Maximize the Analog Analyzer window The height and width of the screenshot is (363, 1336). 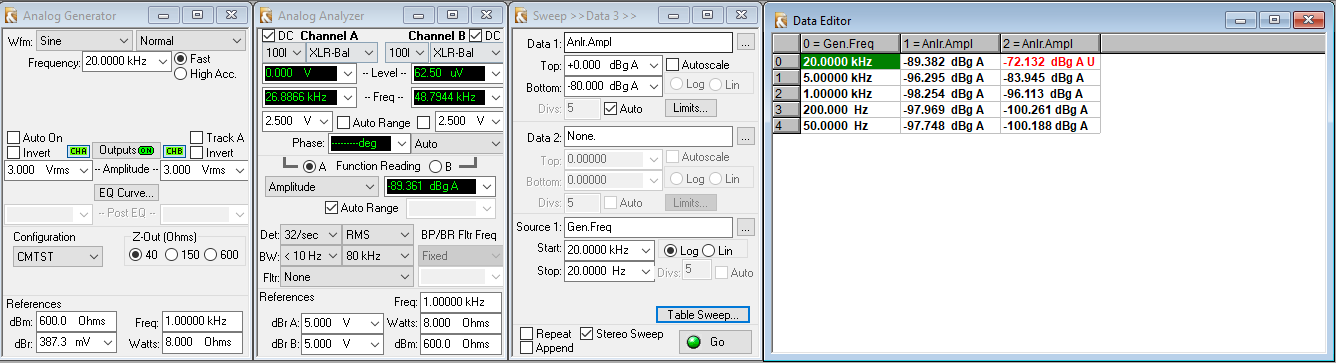click(x=453, y=16)
